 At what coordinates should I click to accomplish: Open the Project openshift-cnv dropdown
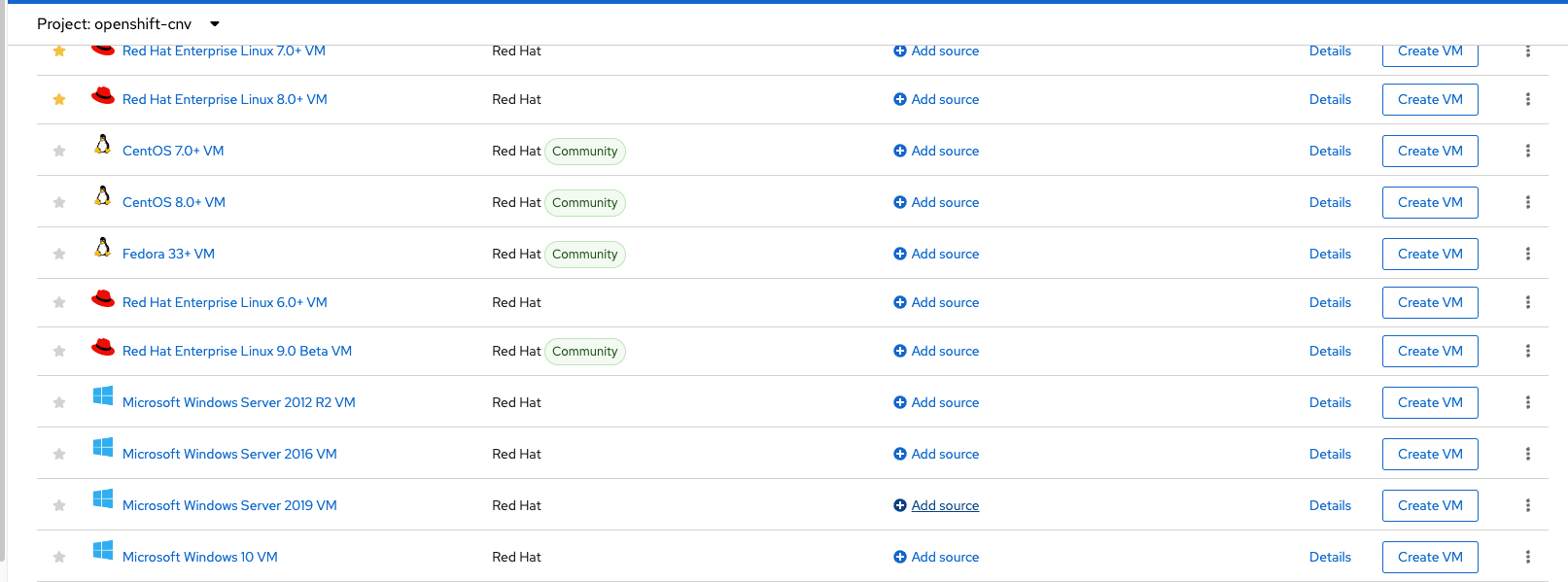(x=128, y=23)
